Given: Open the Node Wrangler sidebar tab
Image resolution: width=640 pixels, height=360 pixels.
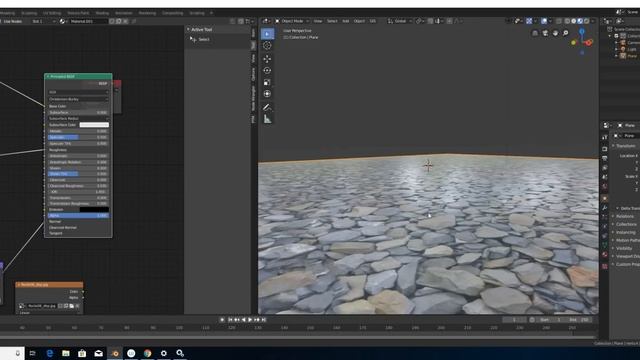Looking at the screenshot, I should 253,98.
